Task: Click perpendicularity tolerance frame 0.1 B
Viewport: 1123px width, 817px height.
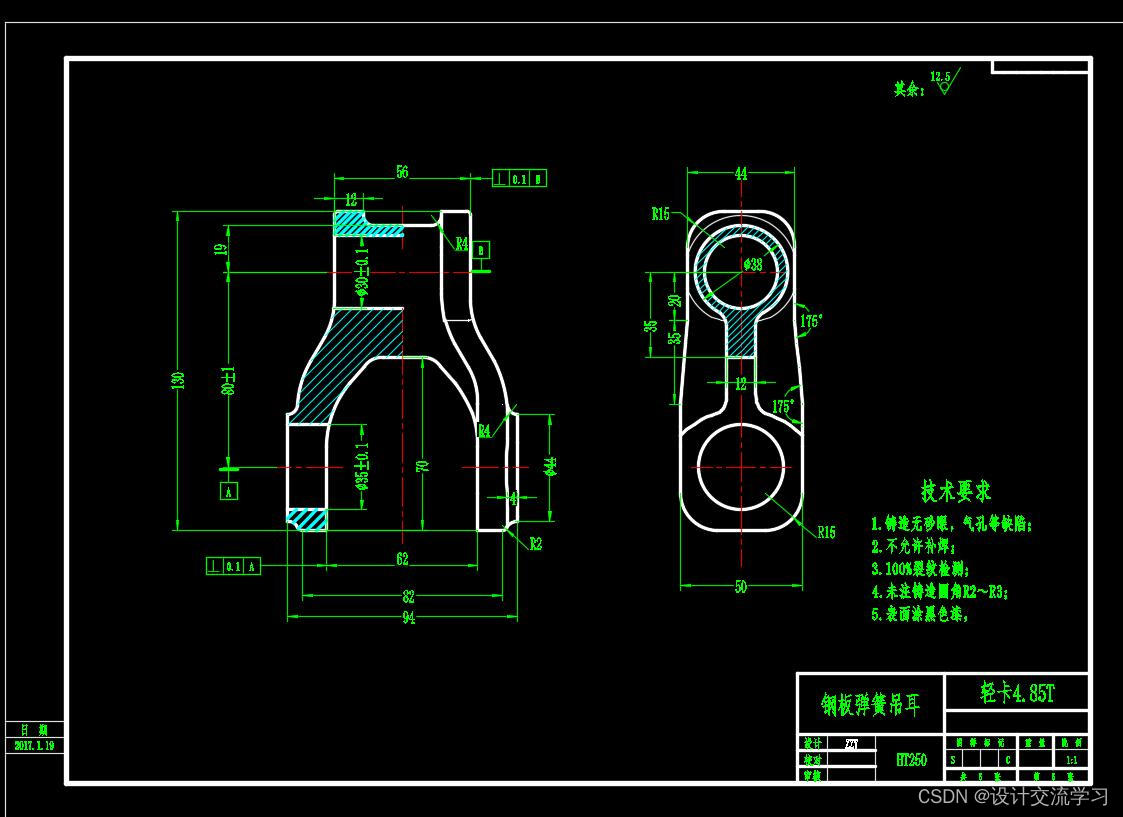Action: point(519,179)
